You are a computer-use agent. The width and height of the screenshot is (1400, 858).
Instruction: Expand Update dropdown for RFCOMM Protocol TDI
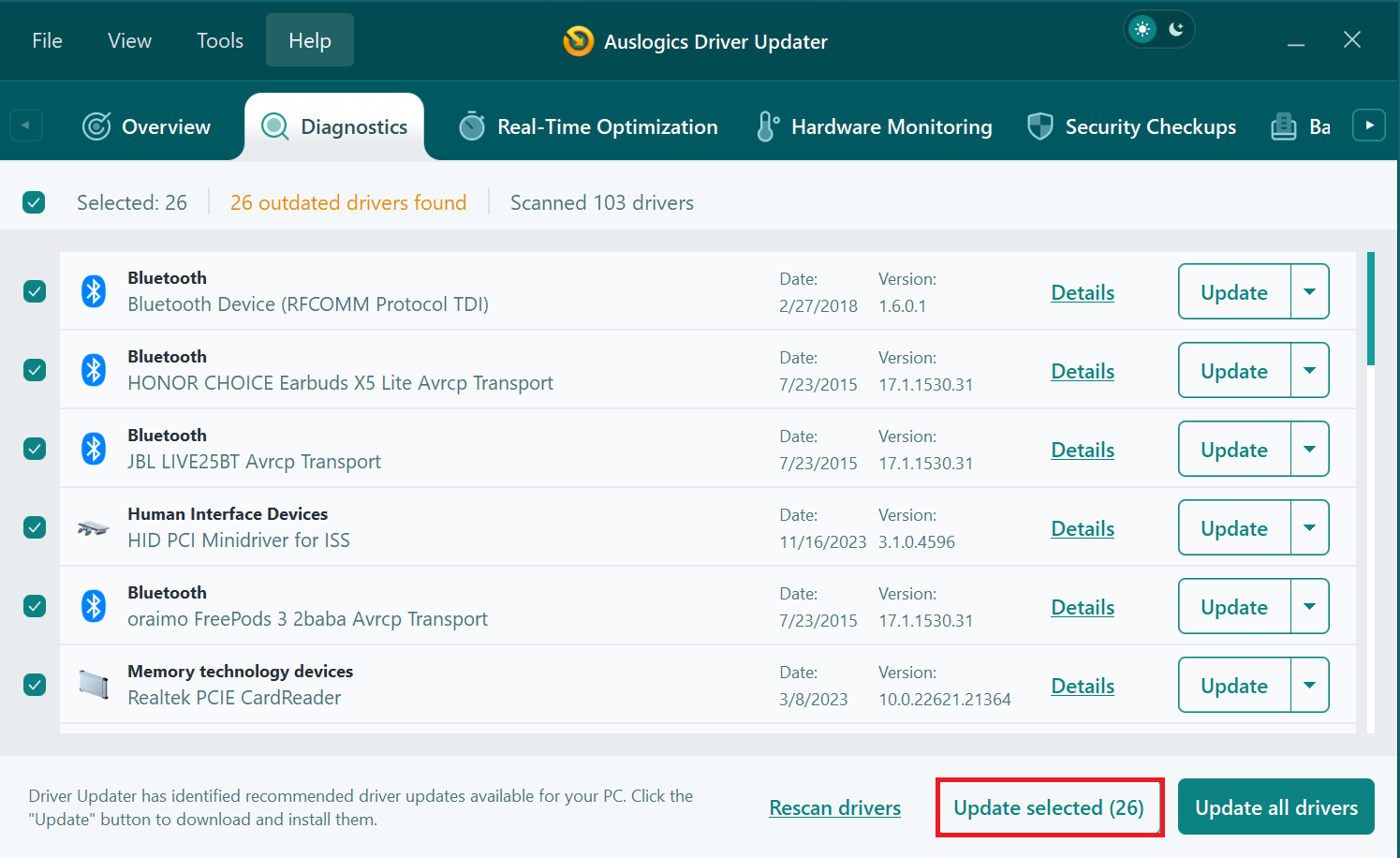(1310, 291)
